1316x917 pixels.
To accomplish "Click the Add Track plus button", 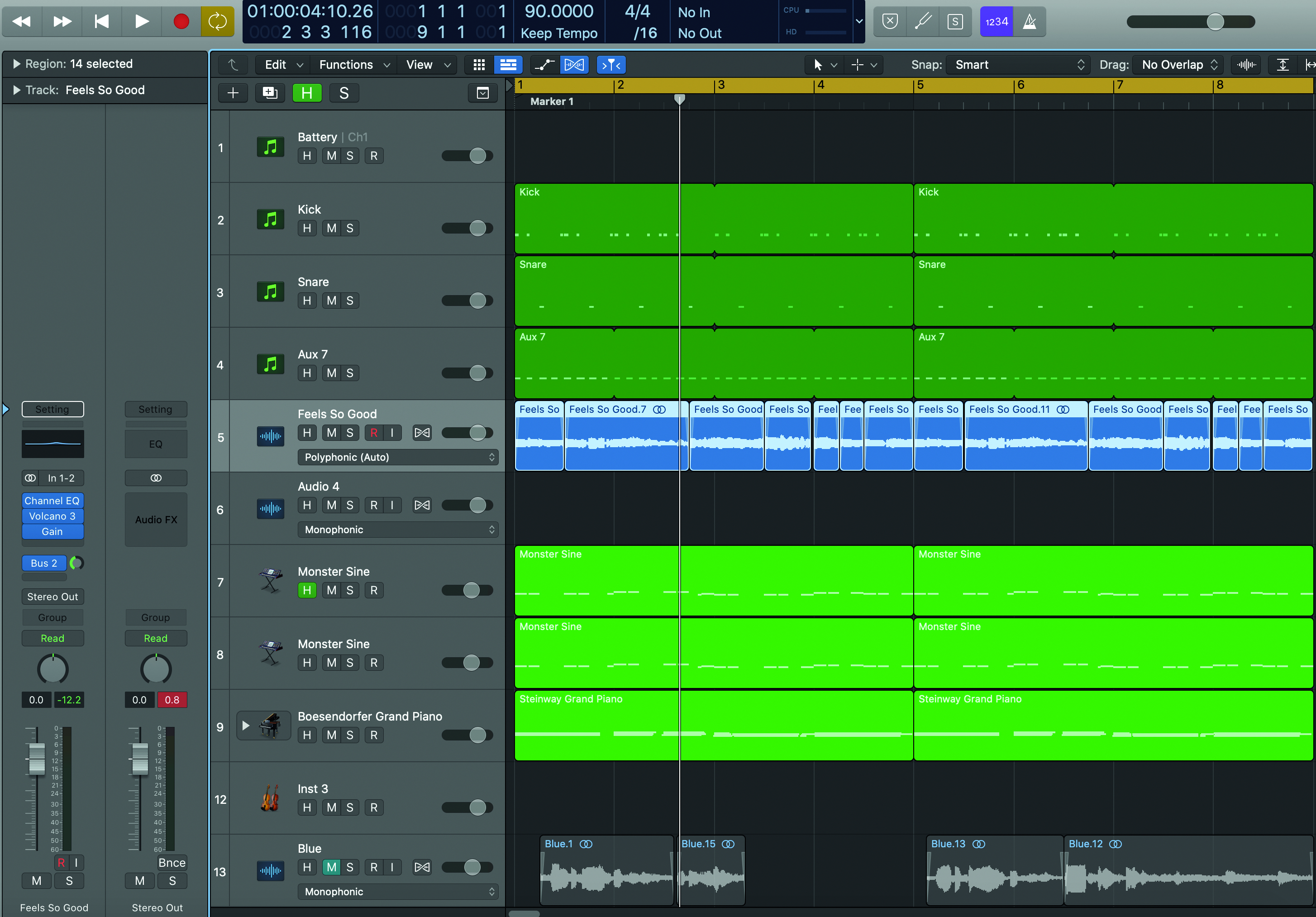I will click(233, 93).
